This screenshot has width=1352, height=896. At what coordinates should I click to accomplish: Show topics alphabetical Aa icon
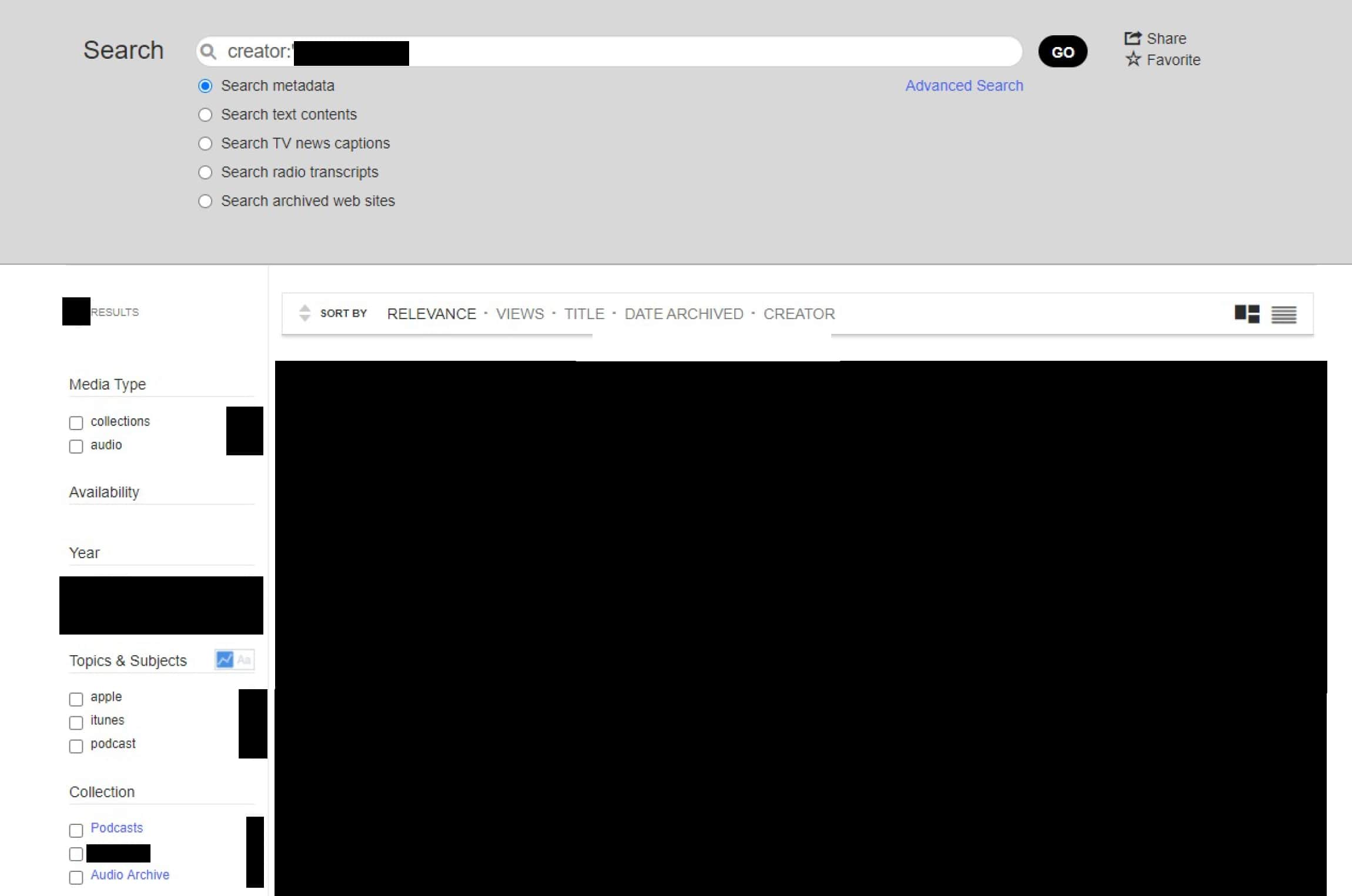tap(244, 659)
